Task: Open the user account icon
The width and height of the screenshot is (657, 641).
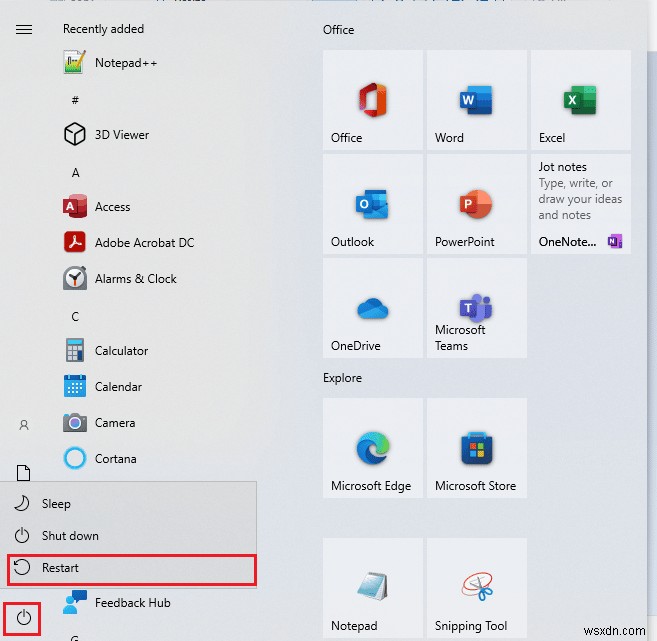Action: point(24,425)
